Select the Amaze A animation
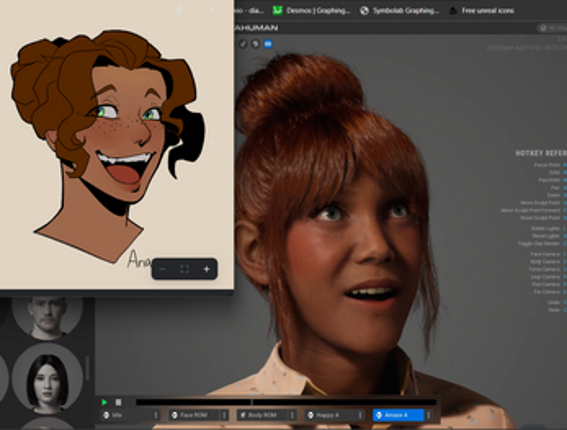 pos(398,415)
